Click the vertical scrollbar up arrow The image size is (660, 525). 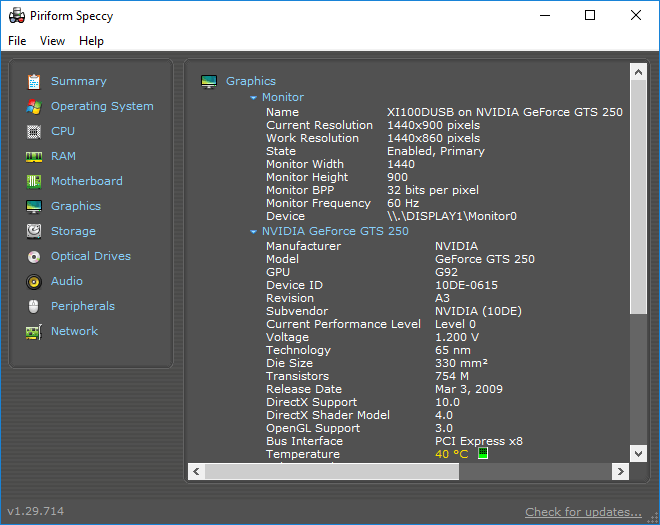click(x=638, y=72)
